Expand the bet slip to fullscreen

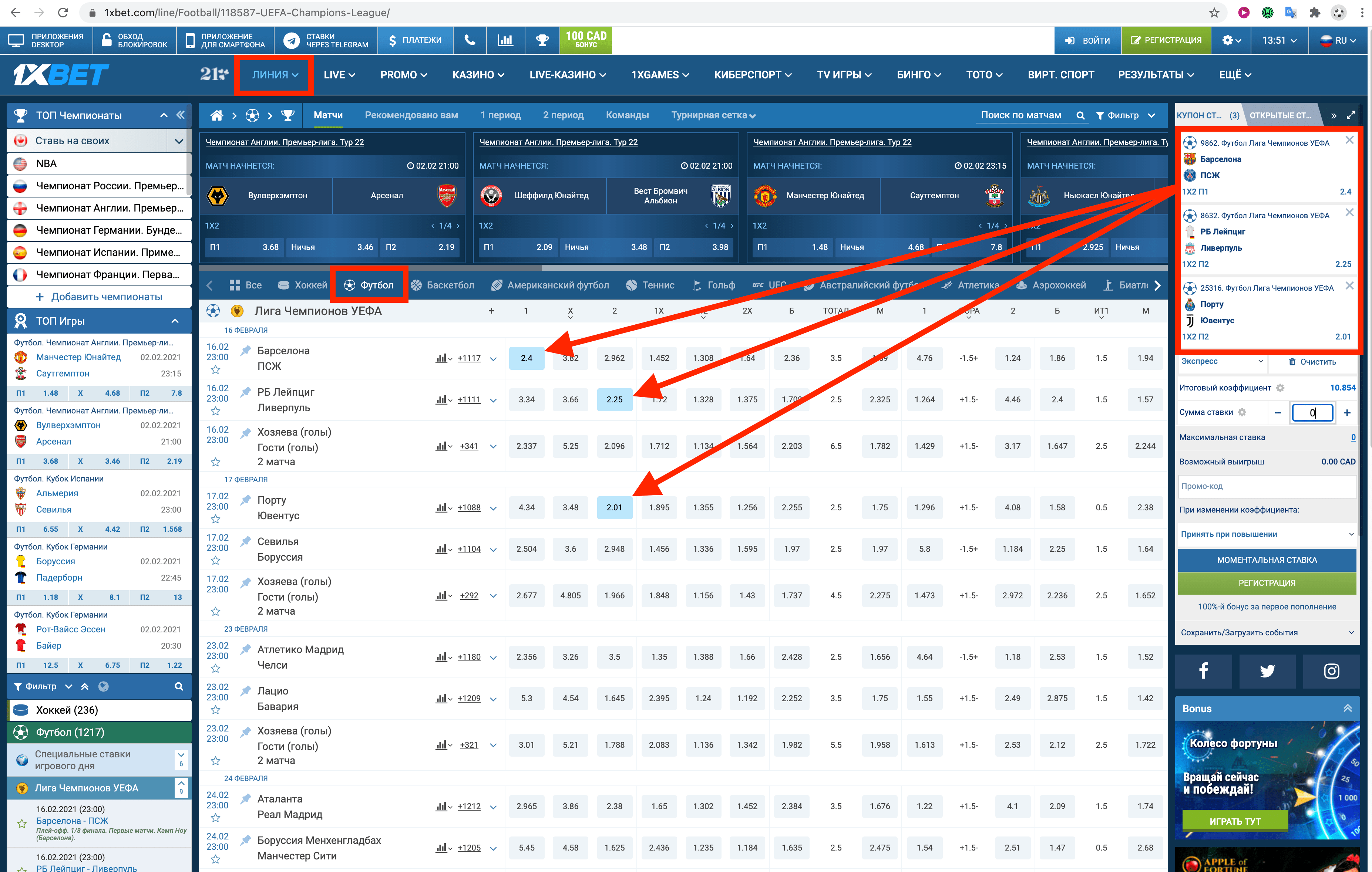(x=1350, y=115)
